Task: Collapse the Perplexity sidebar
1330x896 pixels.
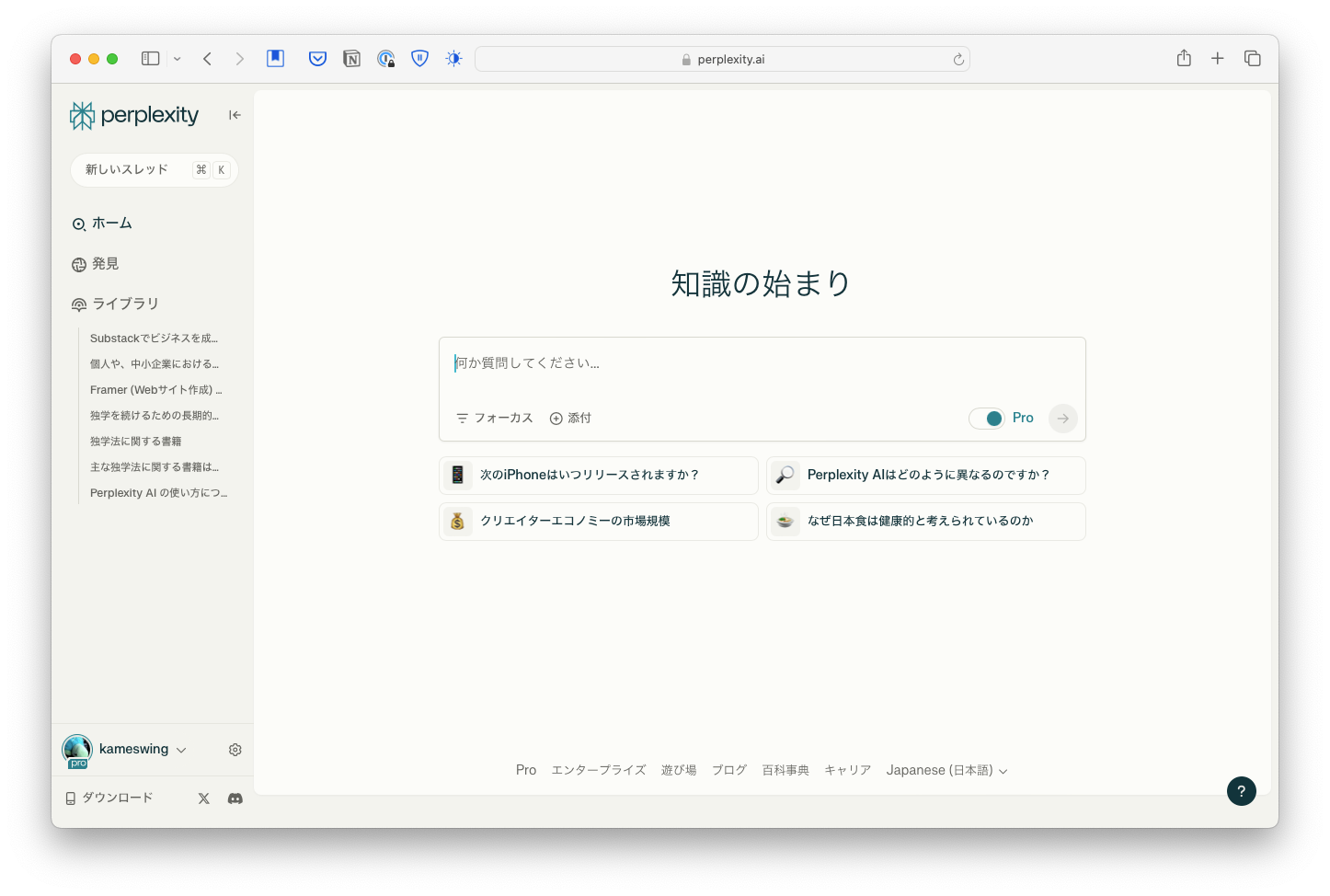Action: (x=235, y=115)
